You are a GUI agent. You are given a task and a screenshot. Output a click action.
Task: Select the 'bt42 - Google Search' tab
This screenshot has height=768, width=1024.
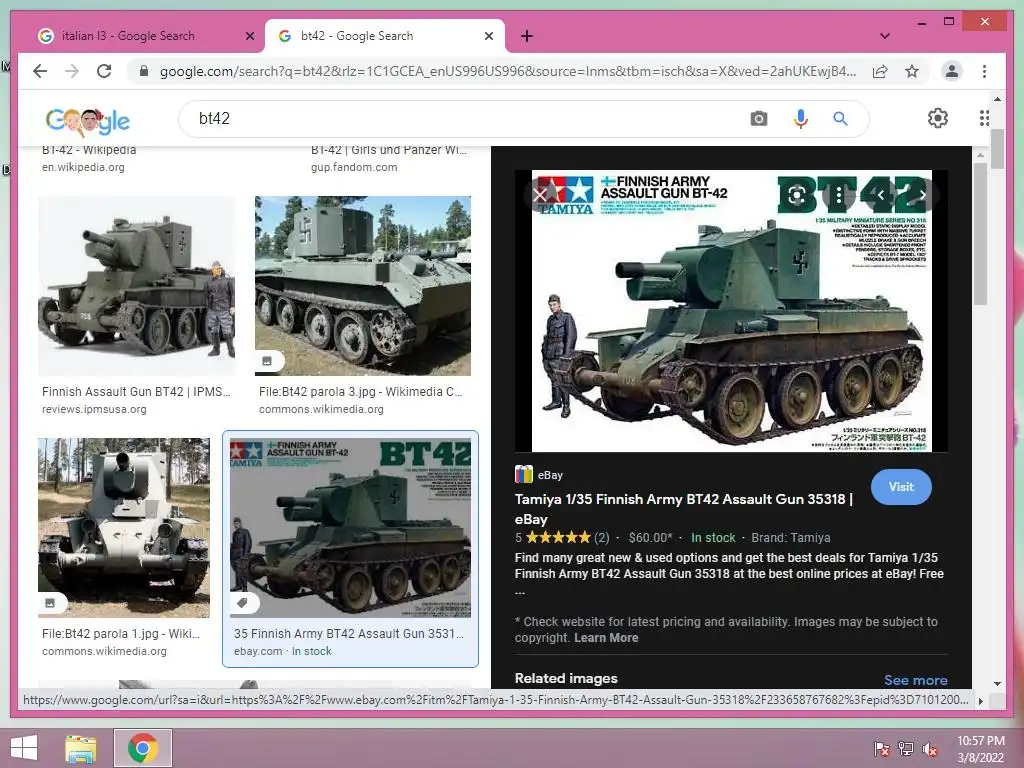358,36
